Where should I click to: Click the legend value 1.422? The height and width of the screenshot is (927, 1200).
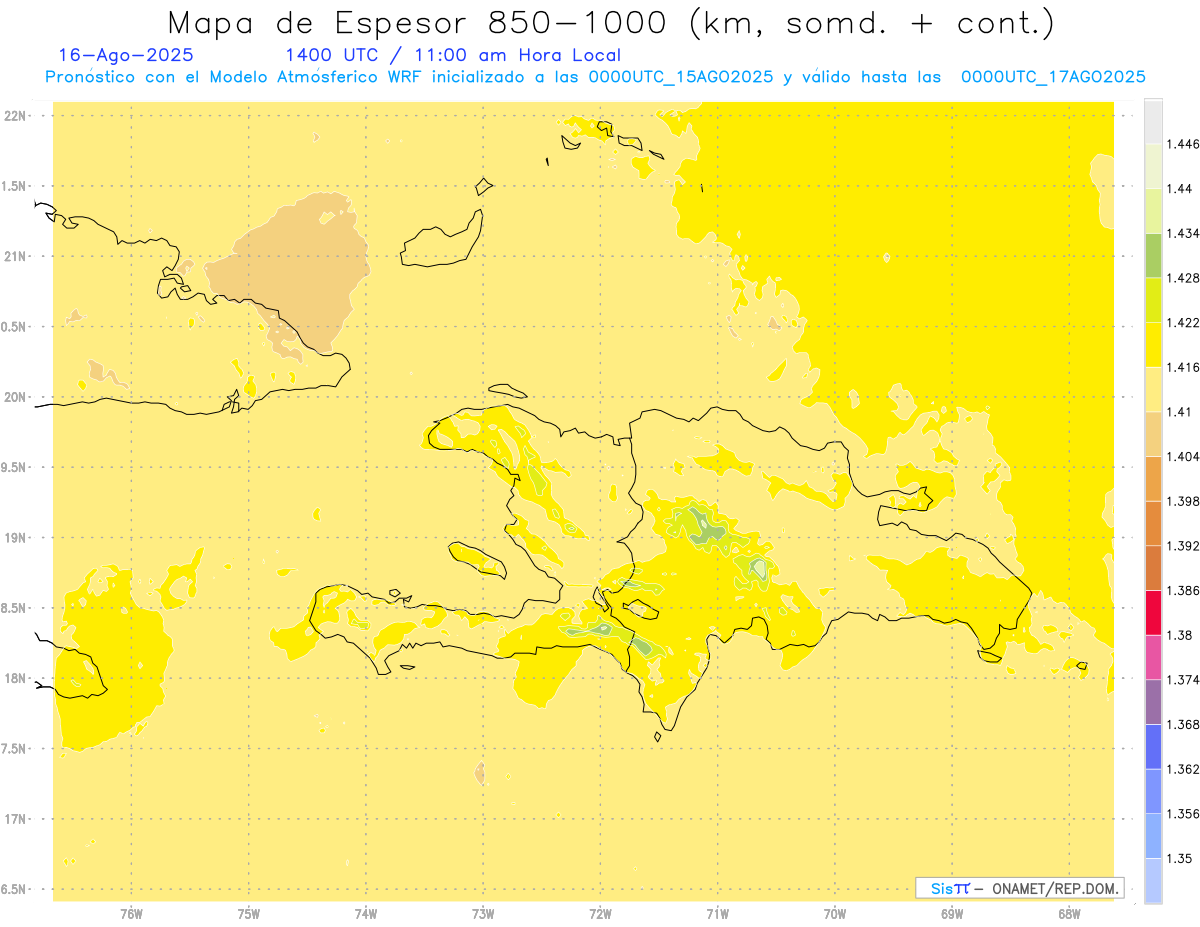click(1183, 323)
